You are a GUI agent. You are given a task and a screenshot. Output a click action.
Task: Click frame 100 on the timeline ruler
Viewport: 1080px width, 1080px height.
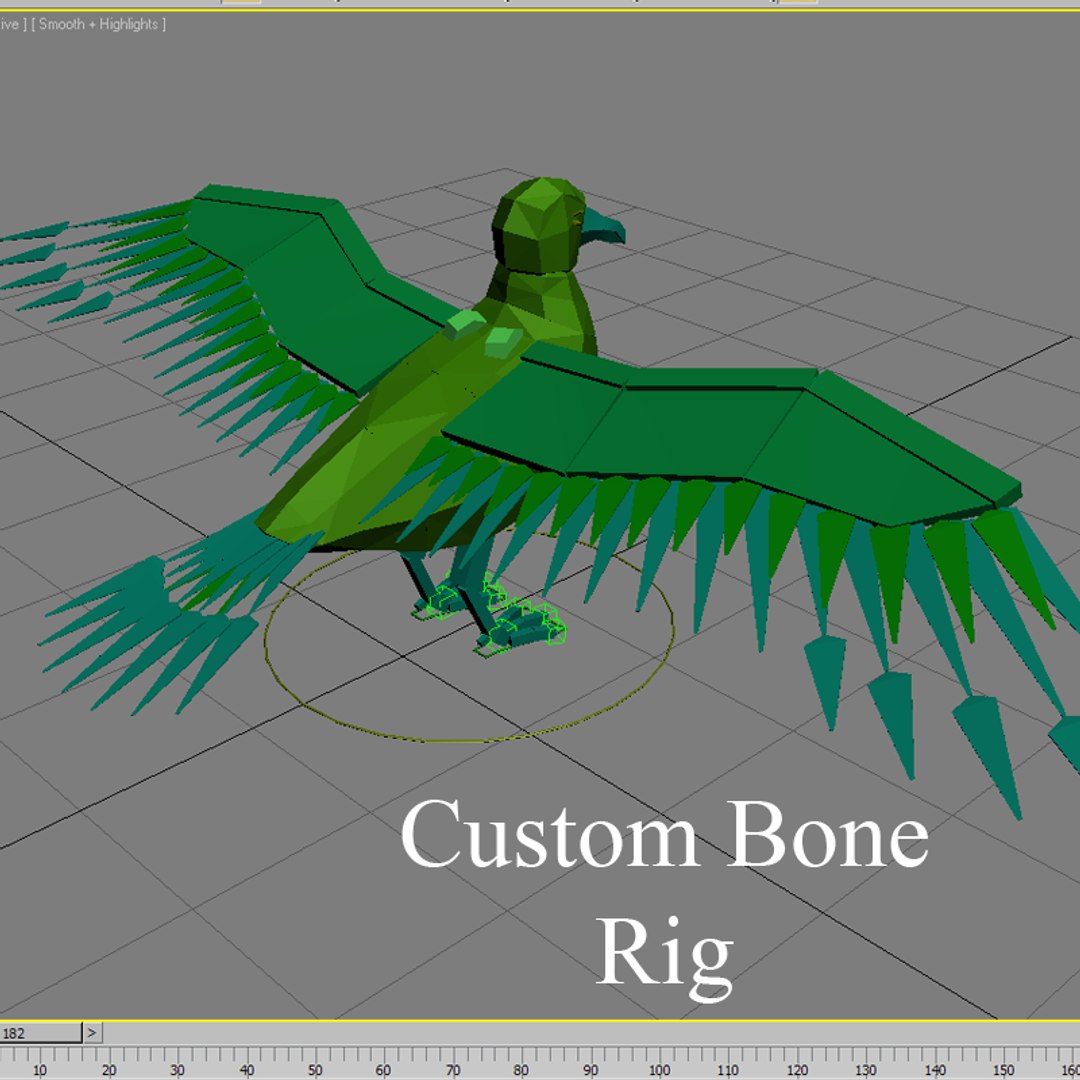tap(659, 1070)
